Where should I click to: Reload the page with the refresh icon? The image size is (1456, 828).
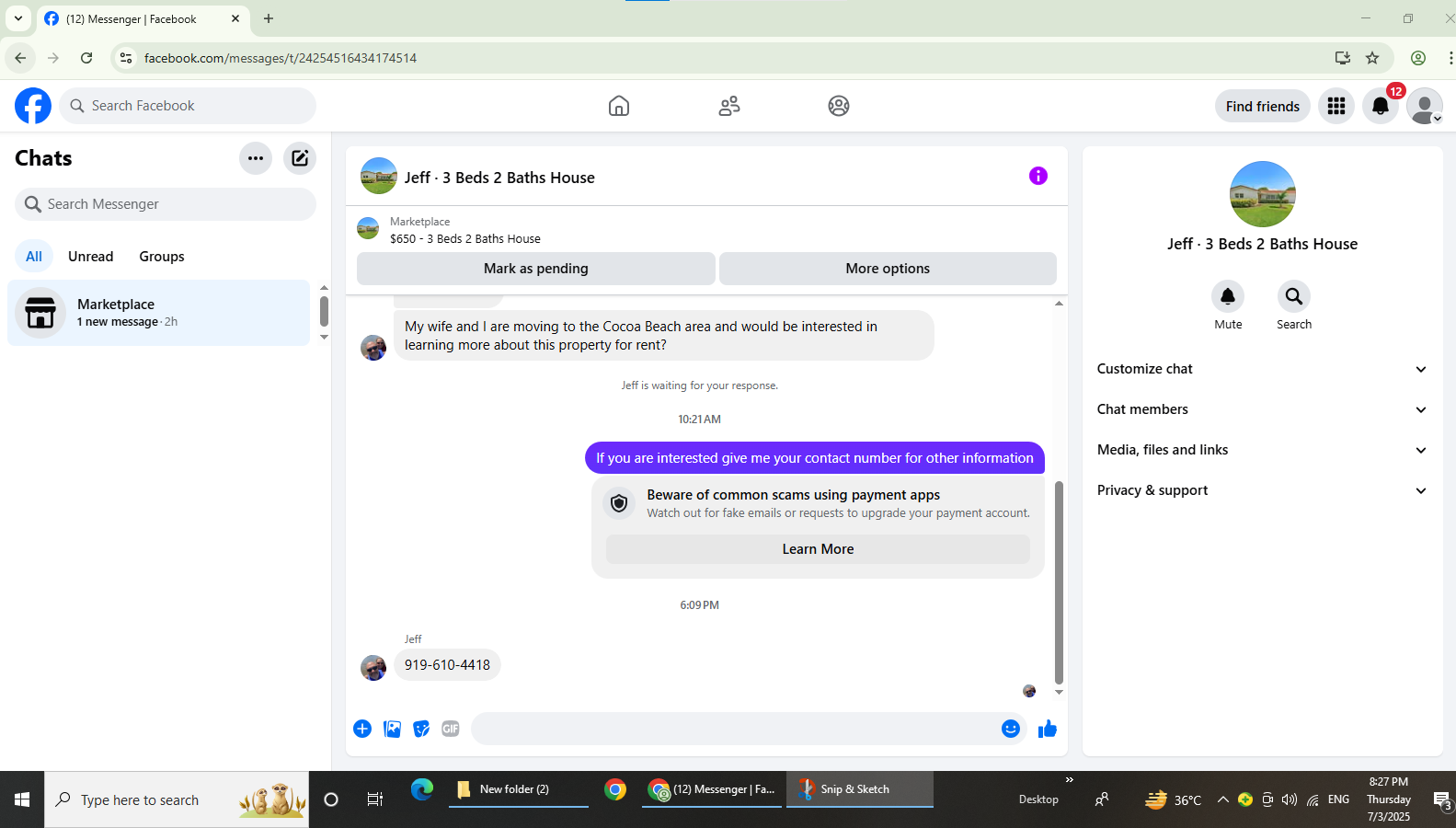(86, 58)
